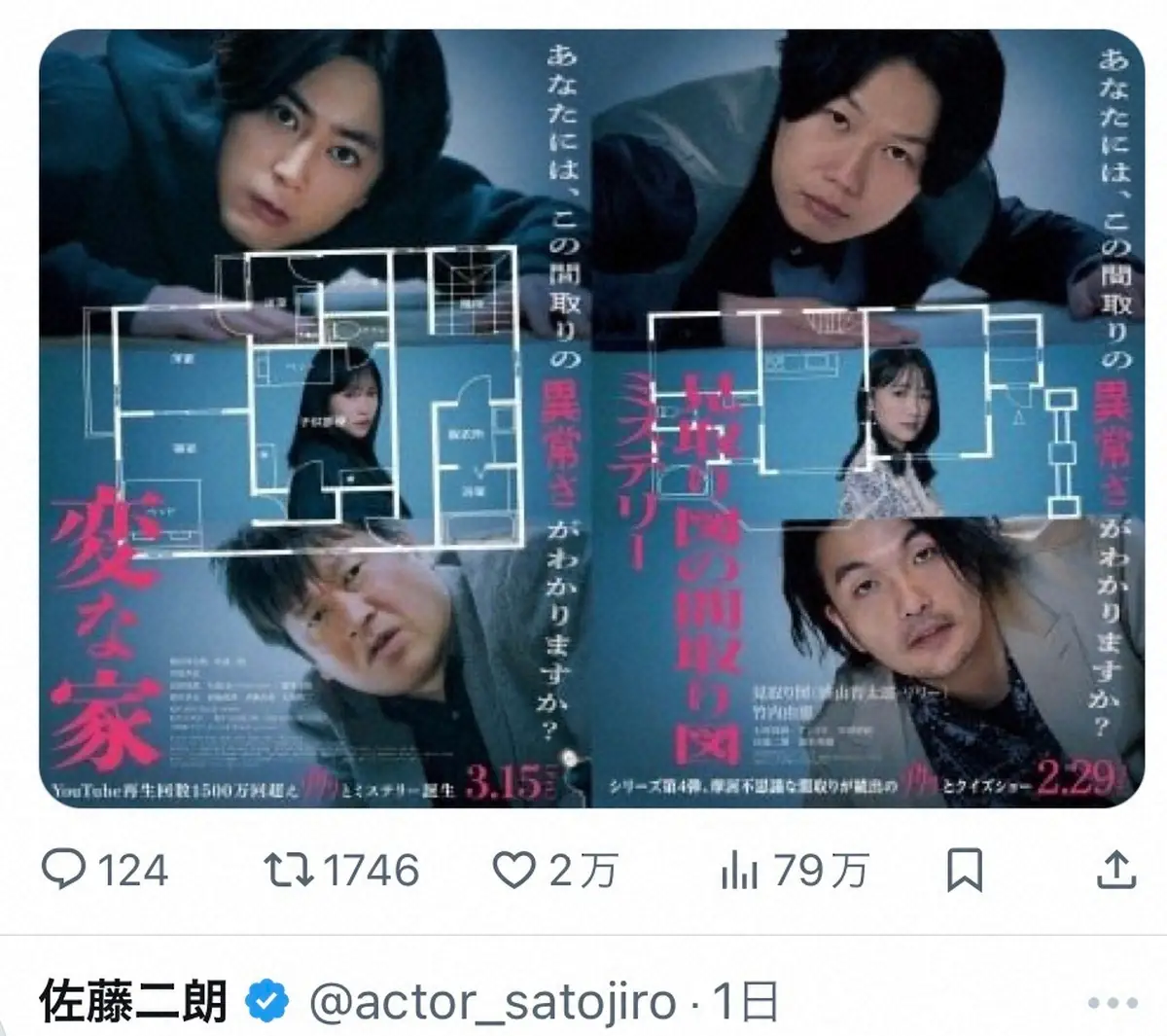Open the reply icon showing 124
This screenshot has height=1036, width=1167.
click(x=67, y=869)
